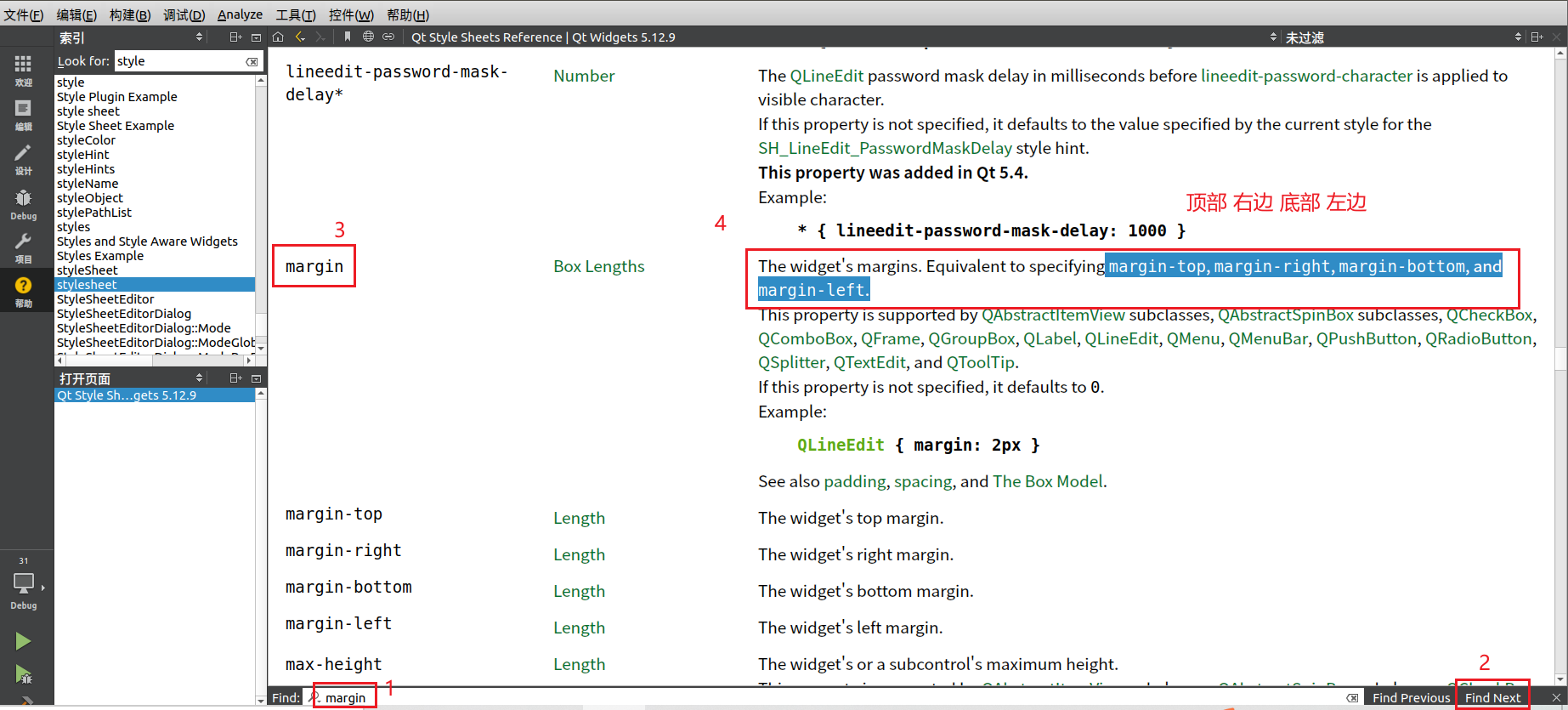
Task: Follow the Number type link
Action: coord(584,76)
